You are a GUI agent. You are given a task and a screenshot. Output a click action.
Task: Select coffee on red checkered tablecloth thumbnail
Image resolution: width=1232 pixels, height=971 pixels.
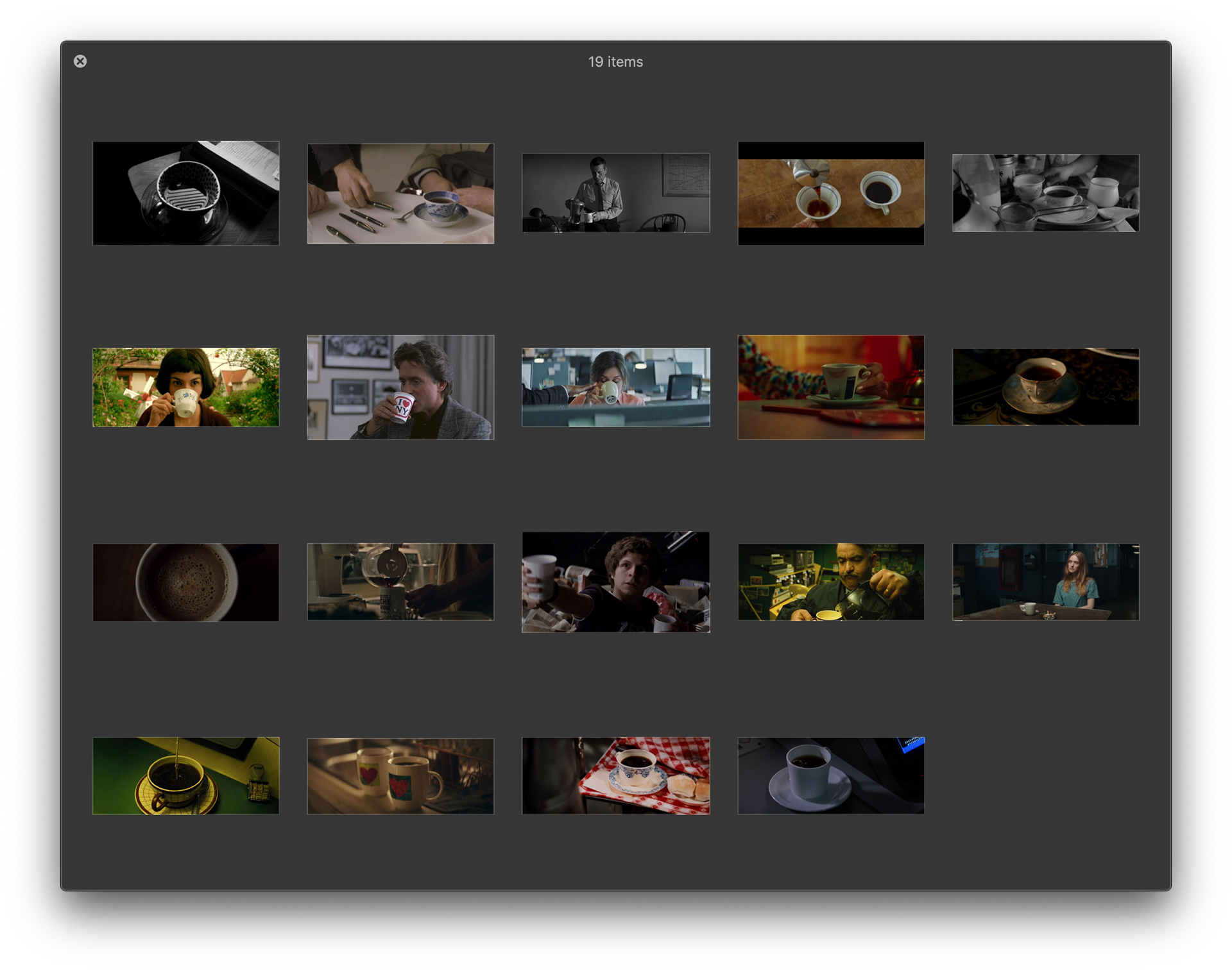pyautogui.click(x=616, y=776)
